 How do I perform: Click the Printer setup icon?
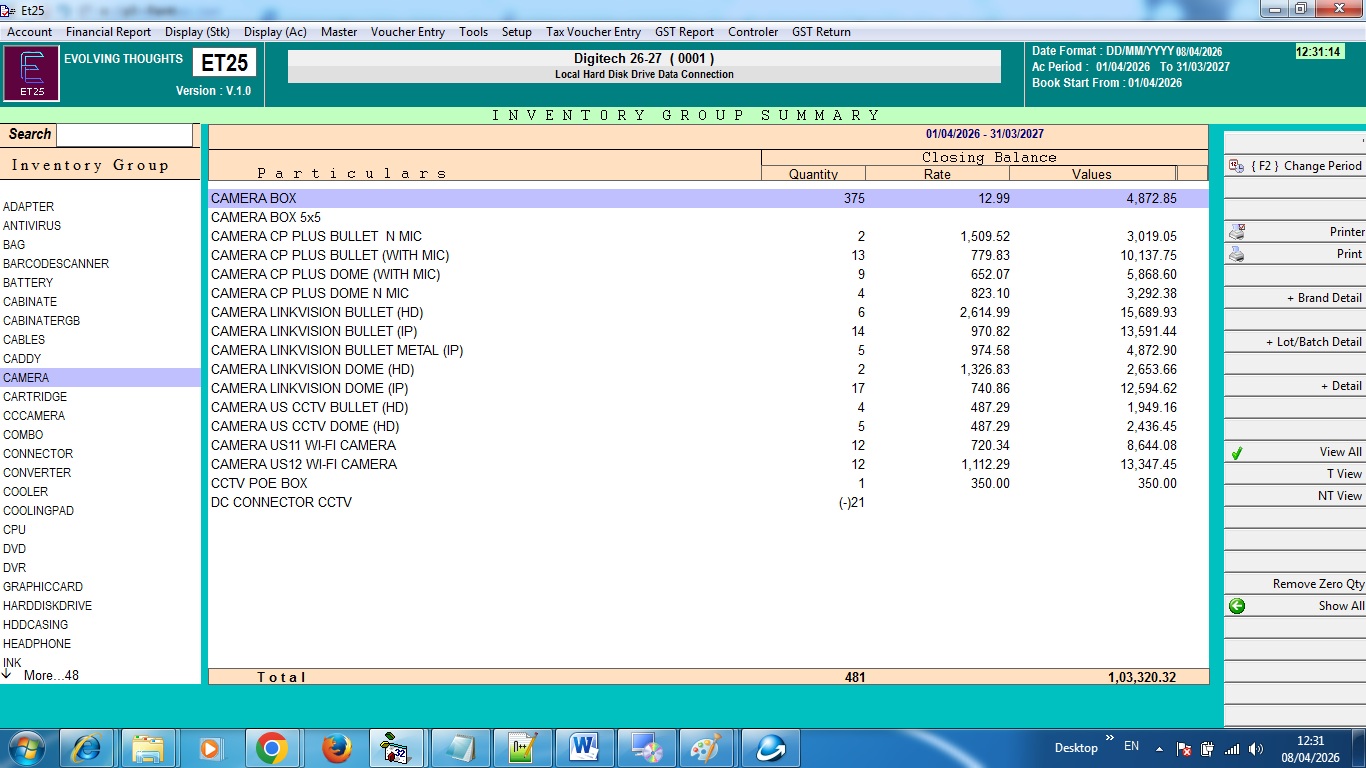click(1236, 232)
